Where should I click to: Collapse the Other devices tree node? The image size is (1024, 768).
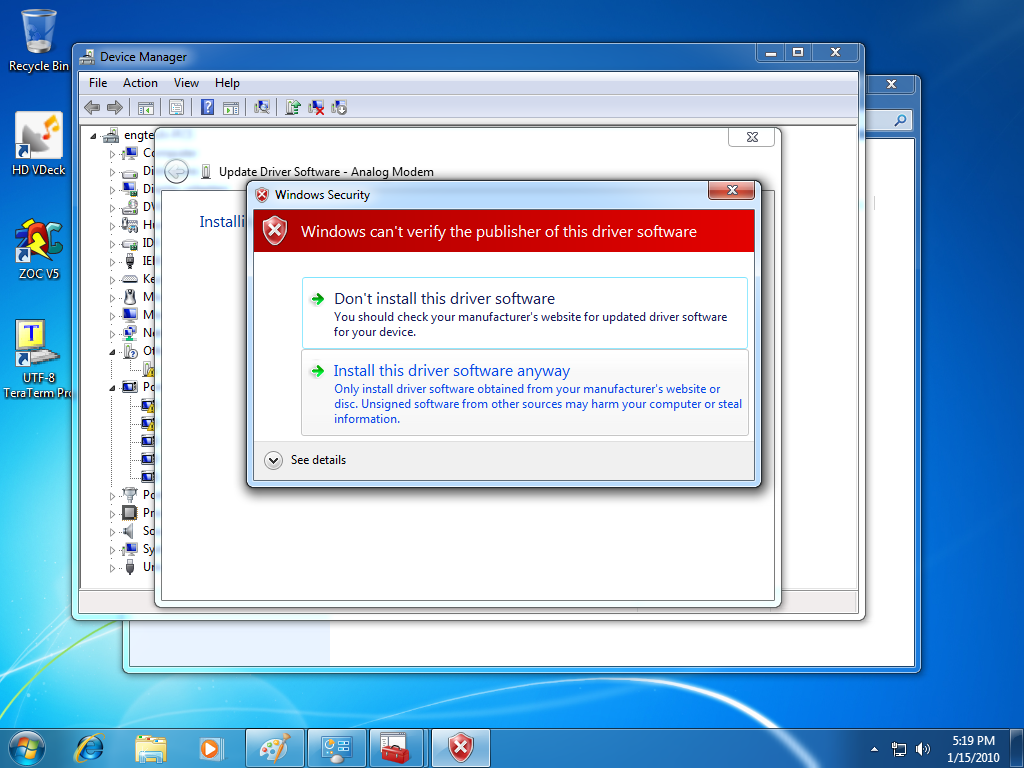click(113, 352)
